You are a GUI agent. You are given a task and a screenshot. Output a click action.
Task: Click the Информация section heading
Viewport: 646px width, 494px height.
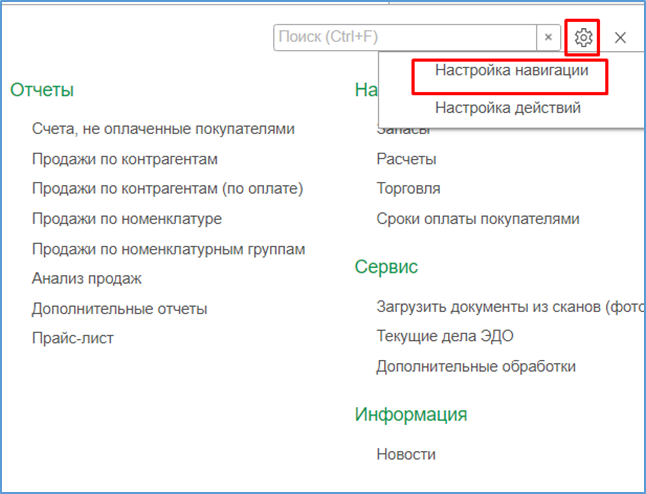[x=411, y=414]
